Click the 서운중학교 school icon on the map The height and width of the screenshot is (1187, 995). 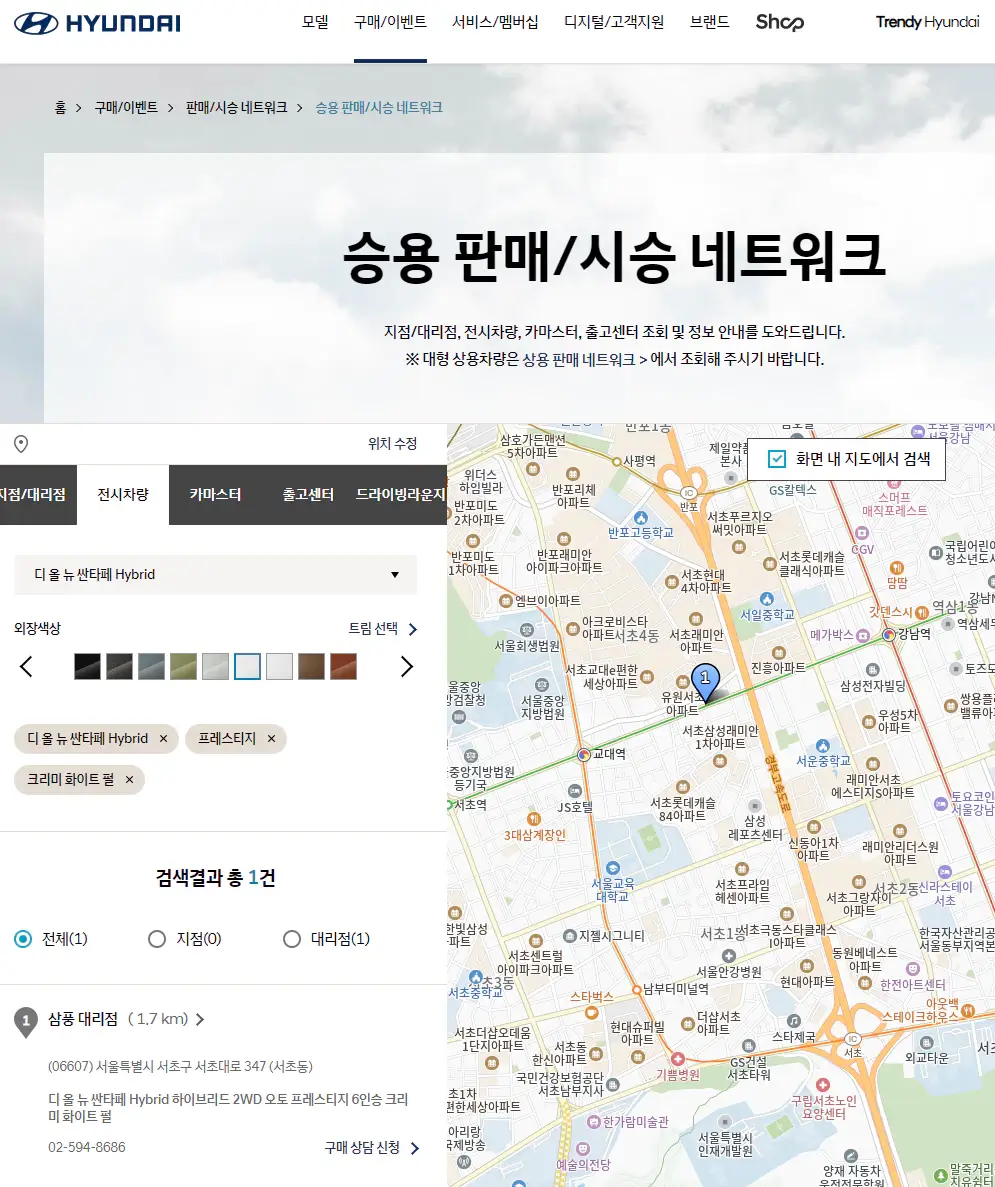(x=823, y=746)
